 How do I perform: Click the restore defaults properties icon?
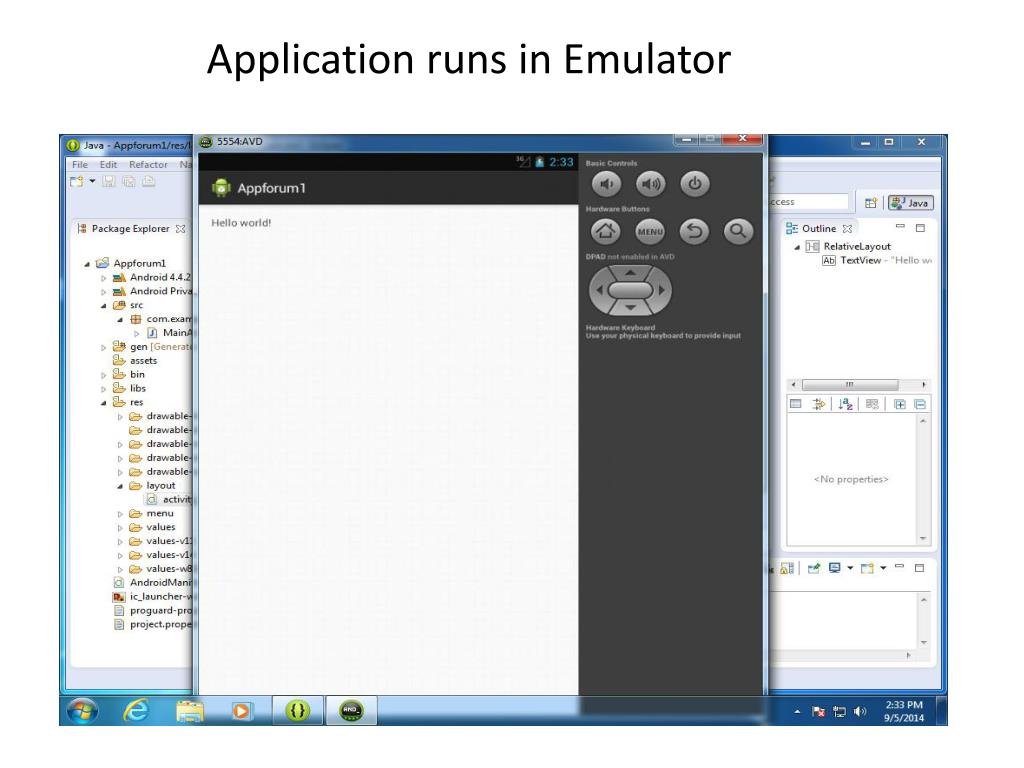pos(872,404)
